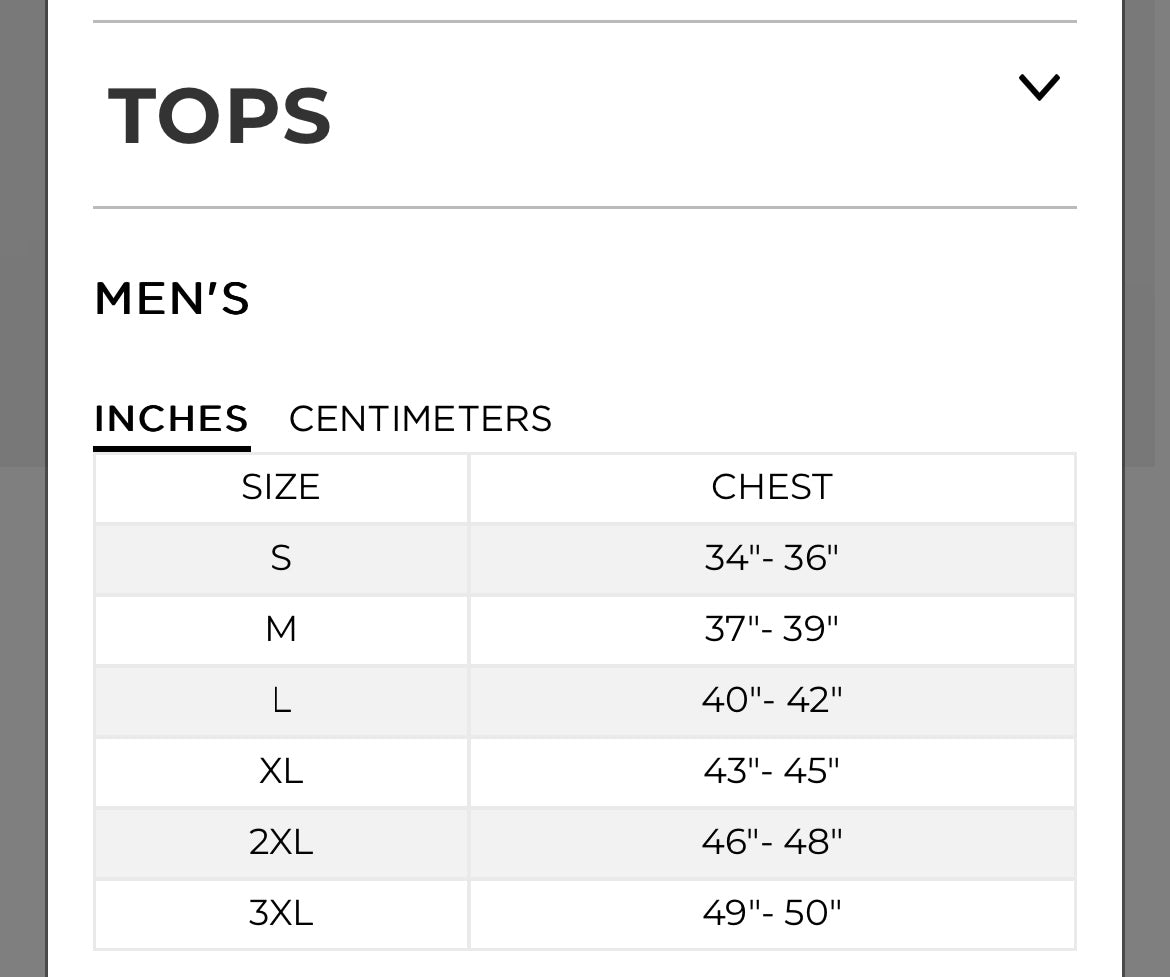
Task: Click the CHEST column header
Action: (x=771, y=487)
